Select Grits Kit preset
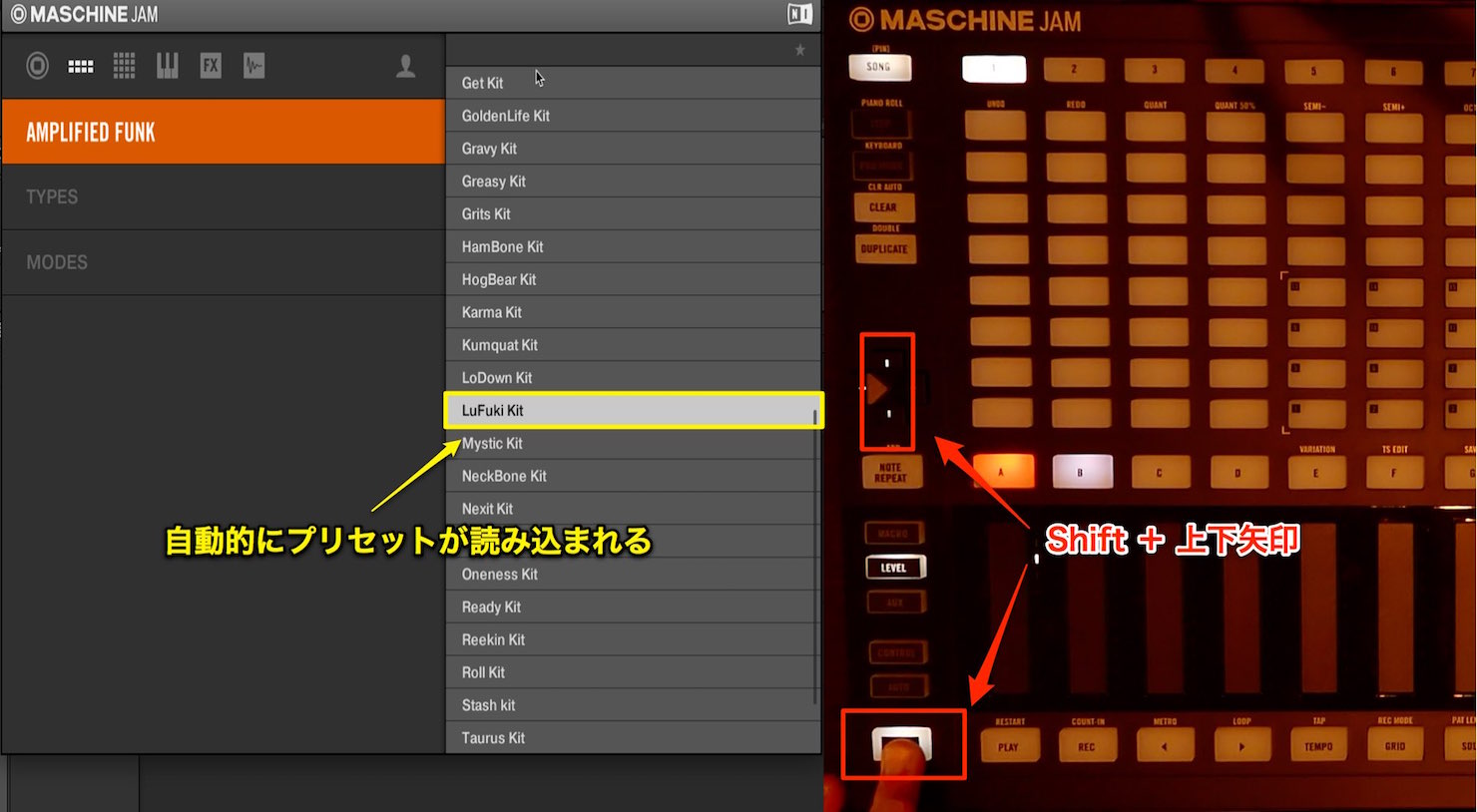Image resolution: width=1477 pixels, height=812 pixels. [633, 213]
